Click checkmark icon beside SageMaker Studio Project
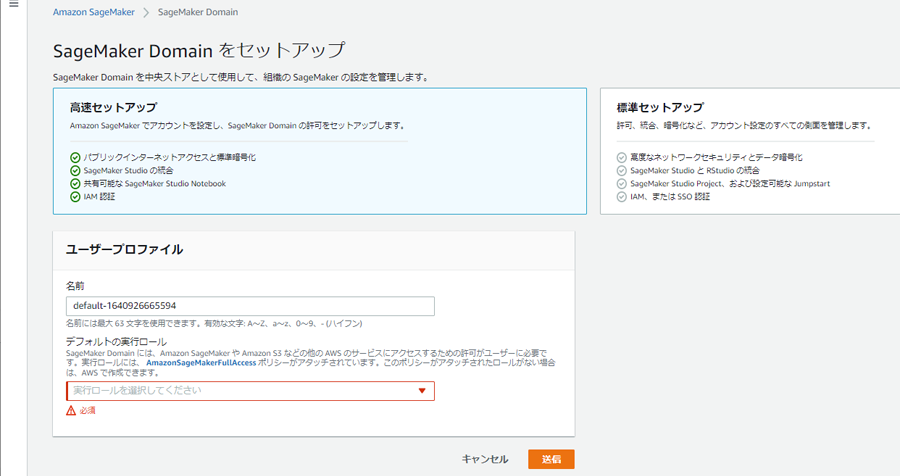This screenshot has width=900, height=476. pos(622,184)
